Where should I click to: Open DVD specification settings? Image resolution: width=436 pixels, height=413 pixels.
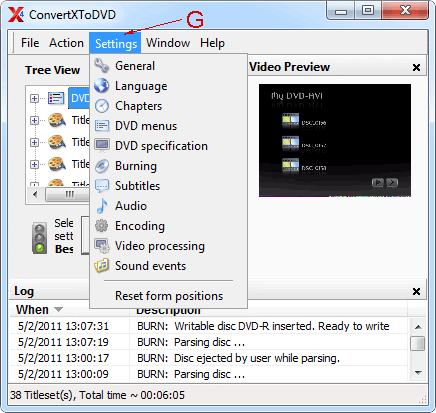point(168,146)
